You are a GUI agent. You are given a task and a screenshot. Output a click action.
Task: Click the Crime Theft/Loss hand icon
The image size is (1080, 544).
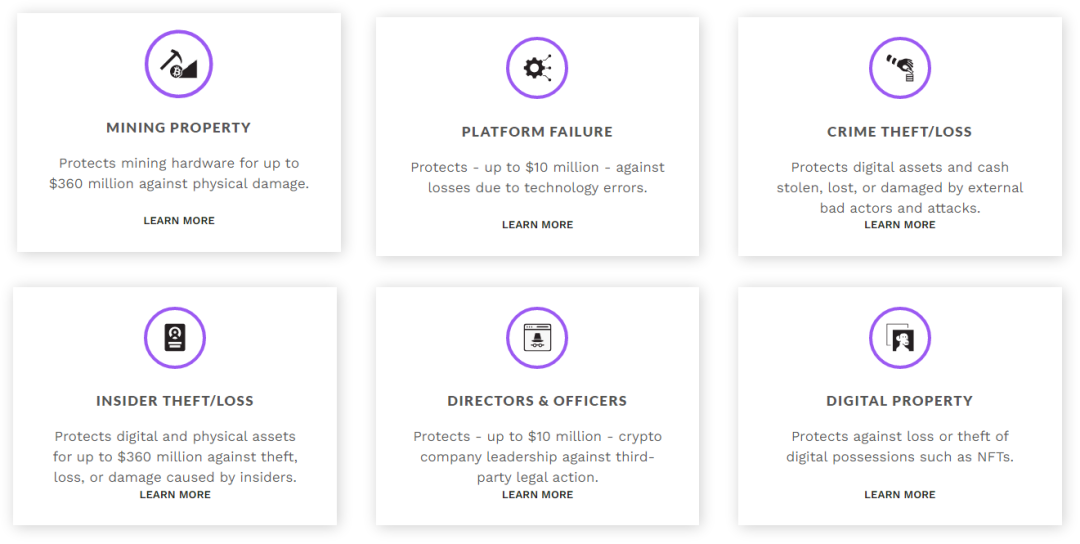[900, 68]
